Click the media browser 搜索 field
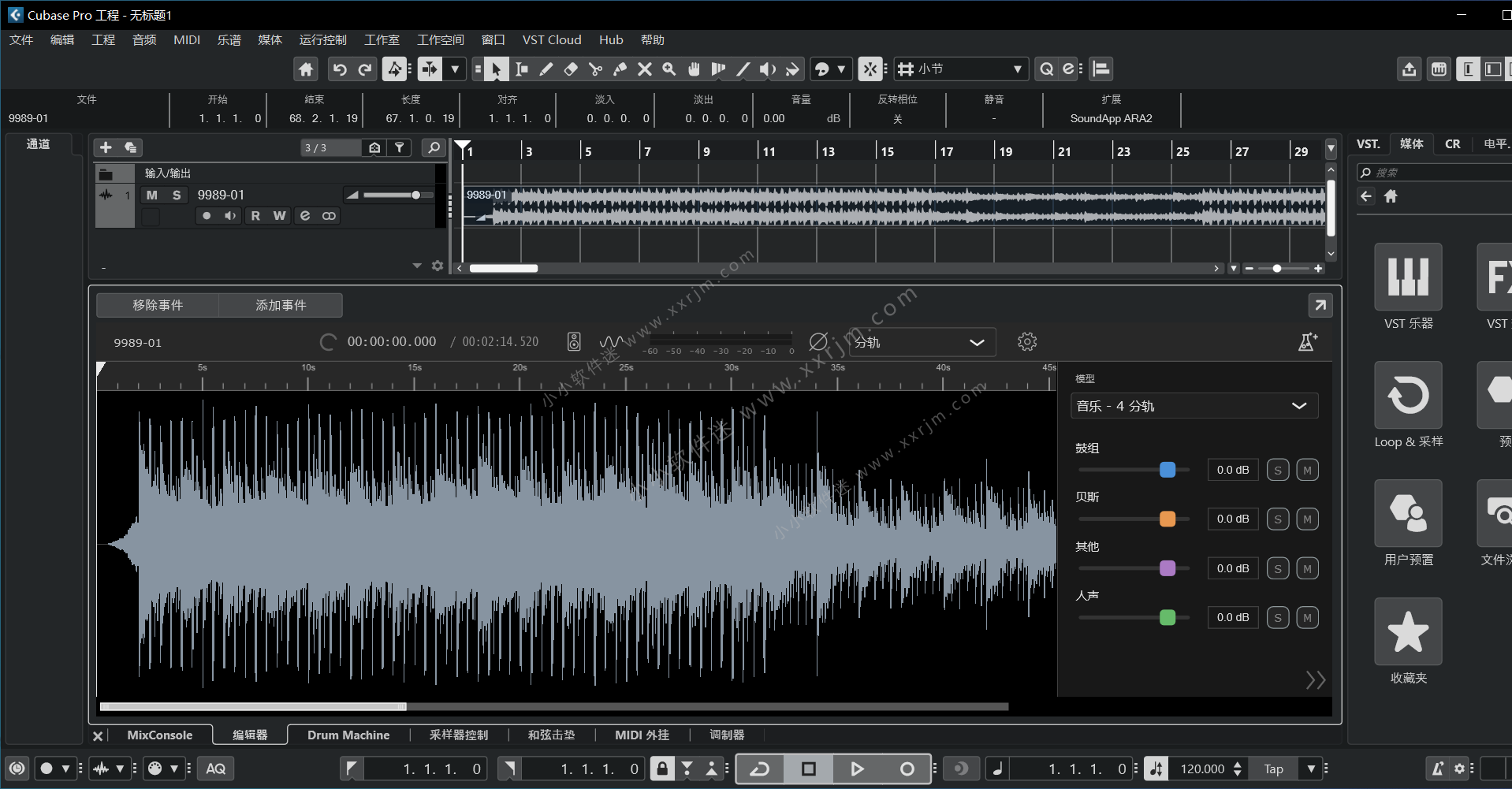 click(x=1435, y=173)
